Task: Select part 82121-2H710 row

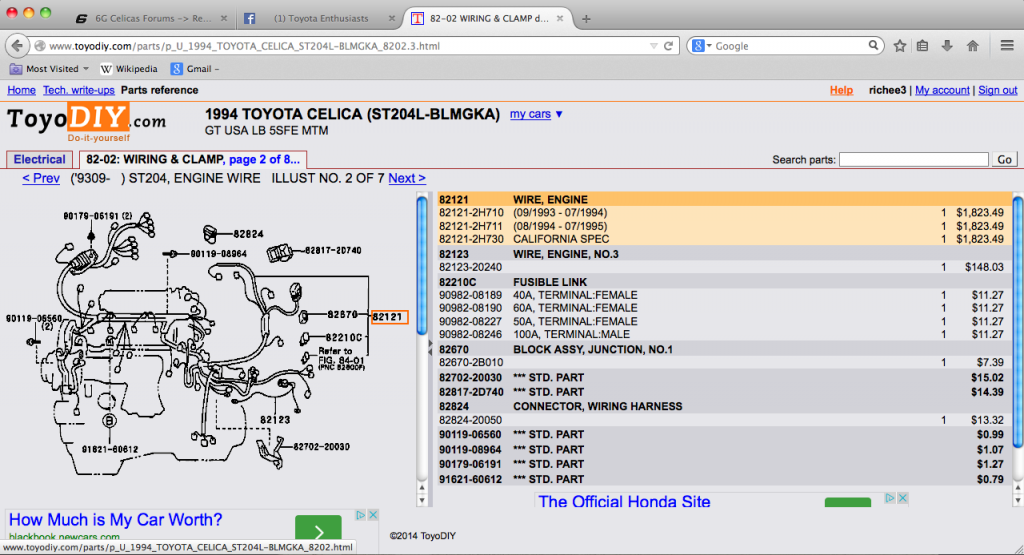Action: [x=724, y=213]
